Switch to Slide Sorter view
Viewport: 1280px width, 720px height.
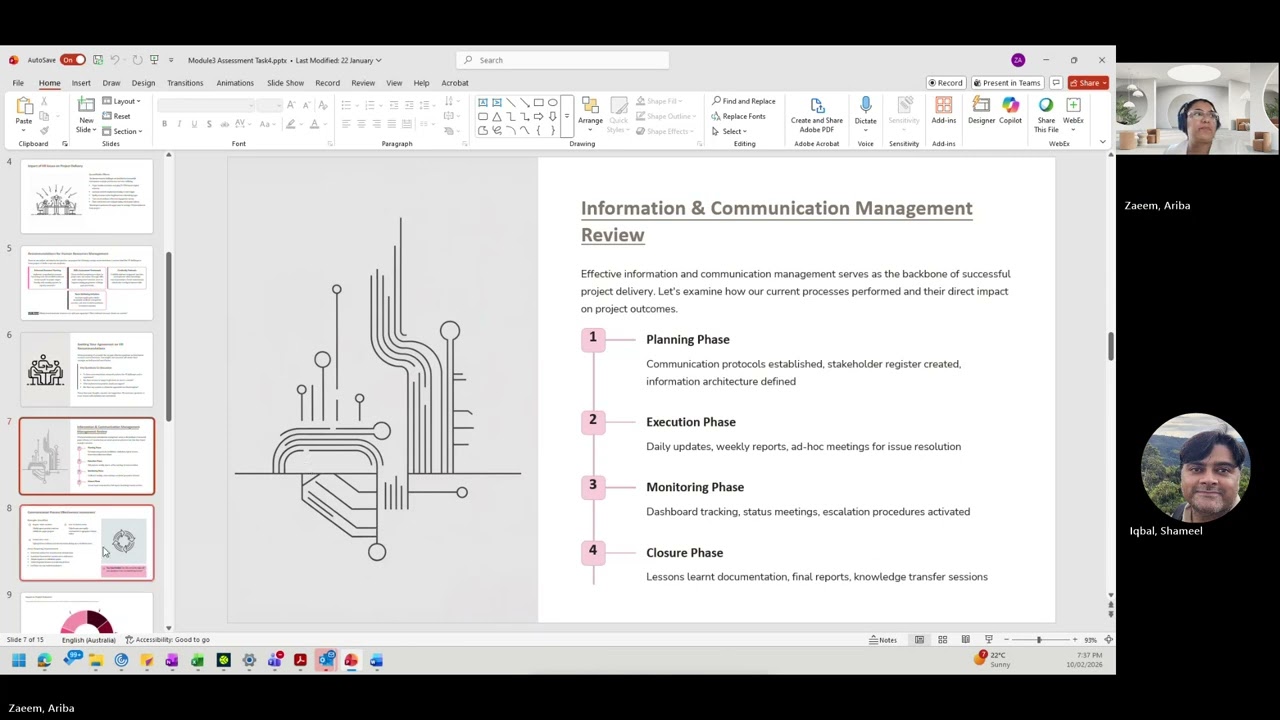tap(942, 640)
